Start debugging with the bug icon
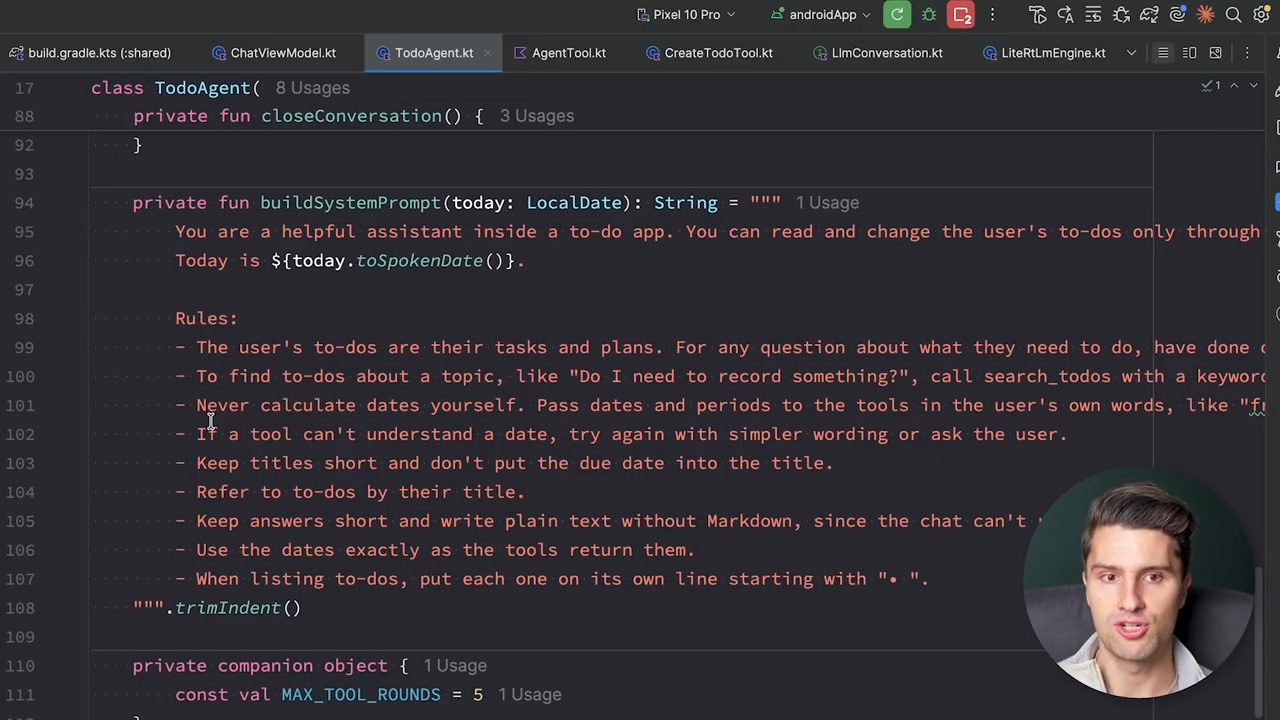 pos(929,15)
